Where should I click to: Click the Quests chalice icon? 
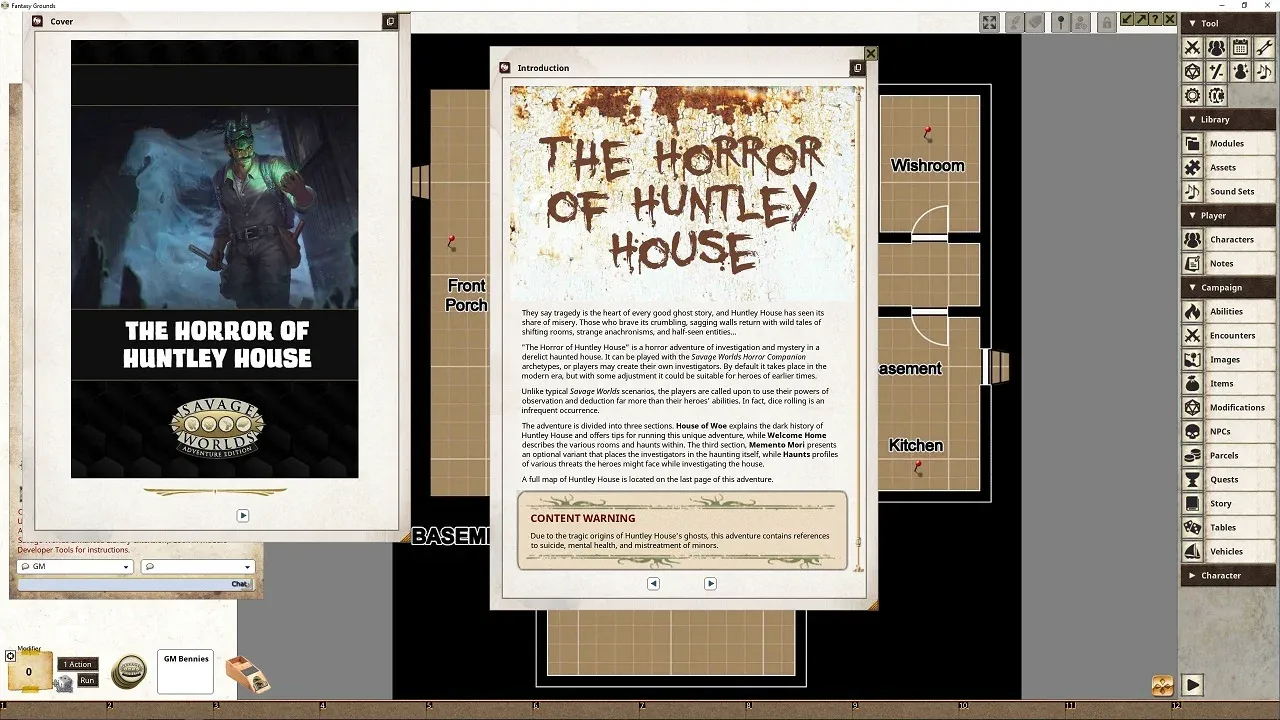click(x=1192, y=479)
